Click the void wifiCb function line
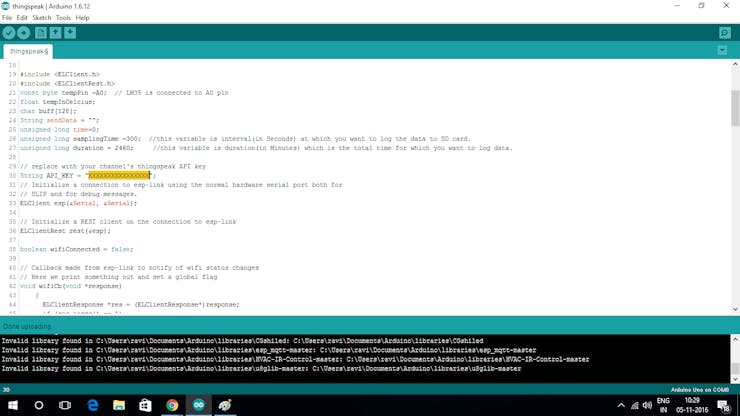Image resolution: width=740 pixels, height=416 pixels. pos(71,286)
